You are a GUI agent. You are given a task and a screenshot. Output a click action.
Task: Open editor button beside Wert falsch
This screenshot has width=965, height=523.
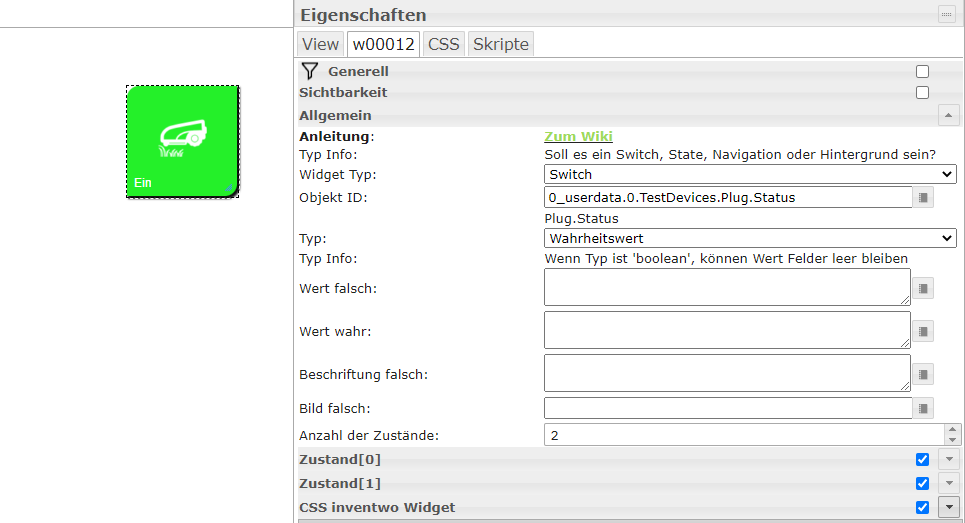pyautogui.click(x=924, y=289)
